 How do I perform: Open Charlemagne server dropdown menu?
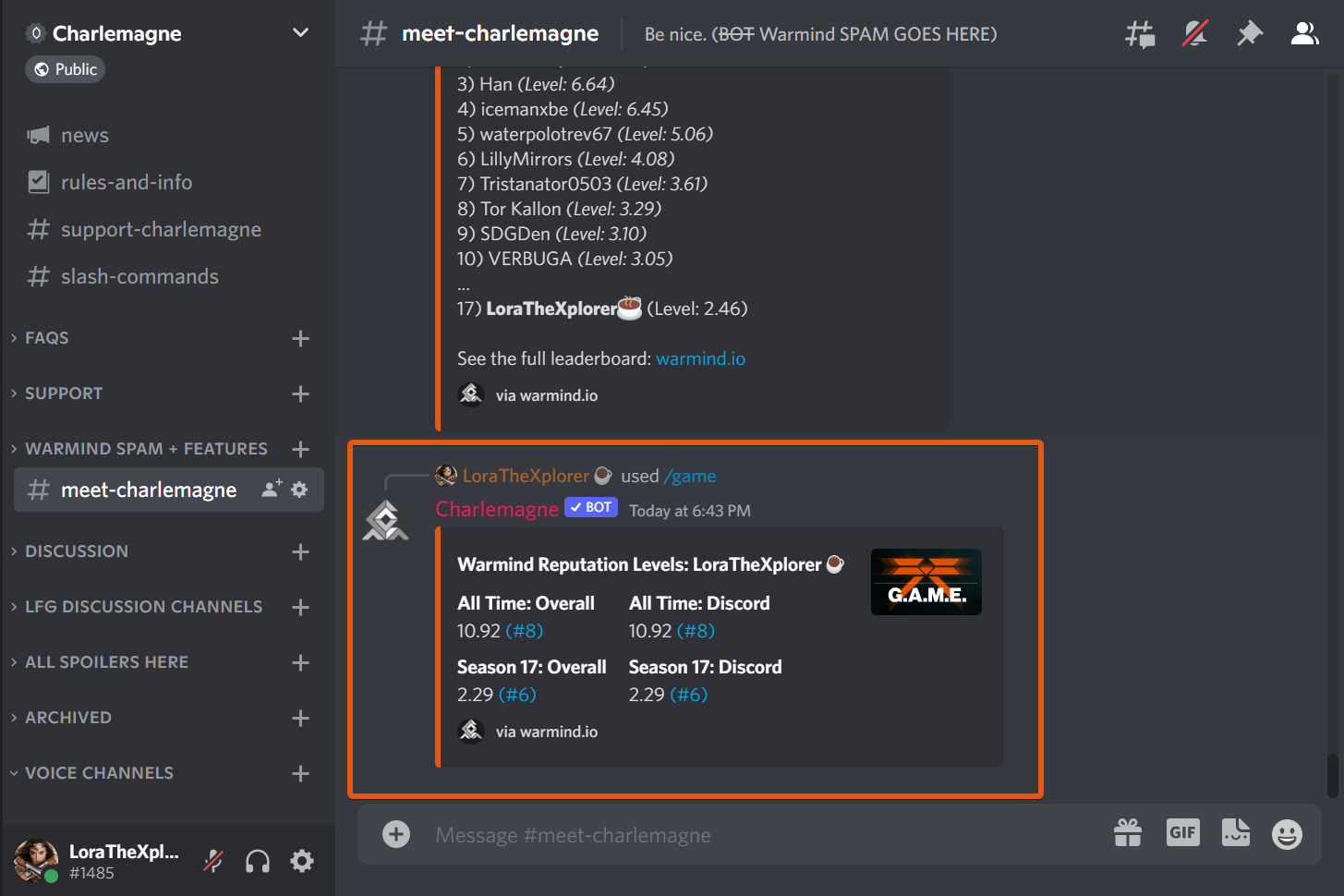click(300, 33)
